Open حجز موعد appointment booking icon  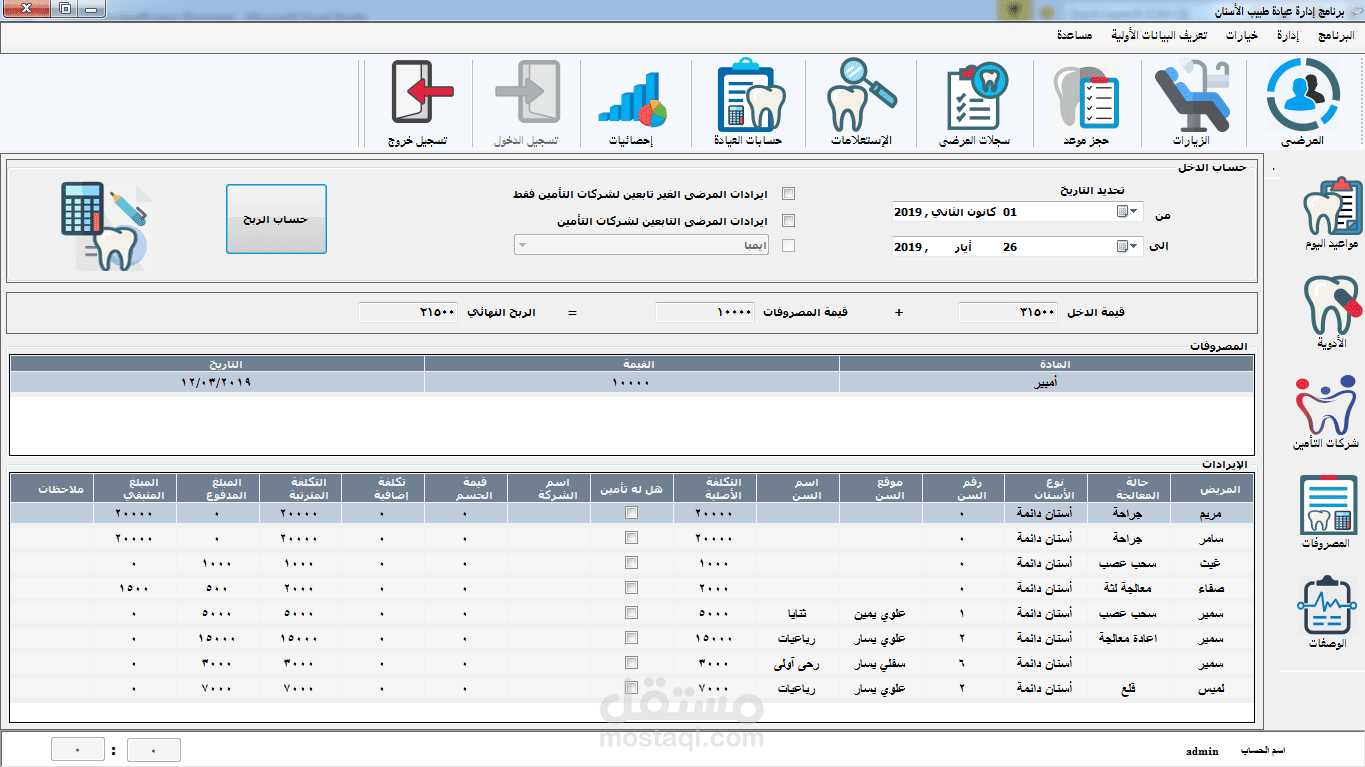point(1085,100)
